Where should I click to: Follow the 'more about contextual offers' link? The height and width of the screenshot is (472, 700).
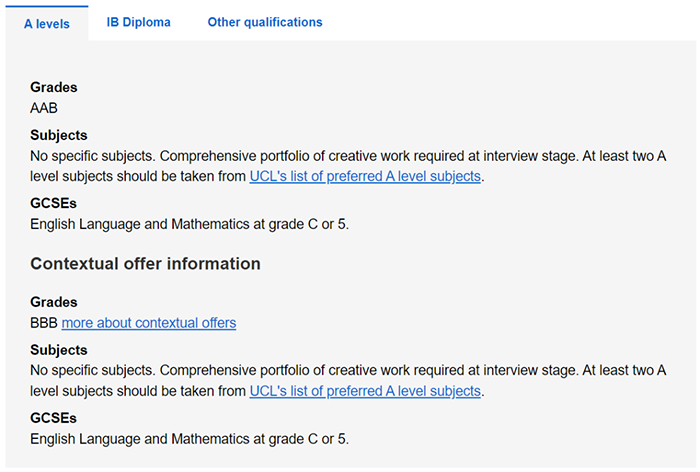pos(149,323)
